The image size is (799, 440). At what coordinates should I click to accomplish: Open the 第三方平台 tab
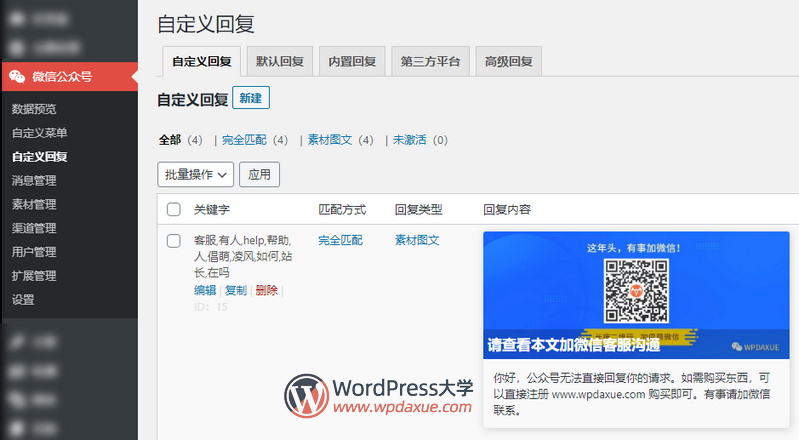[x=430, y=61]
